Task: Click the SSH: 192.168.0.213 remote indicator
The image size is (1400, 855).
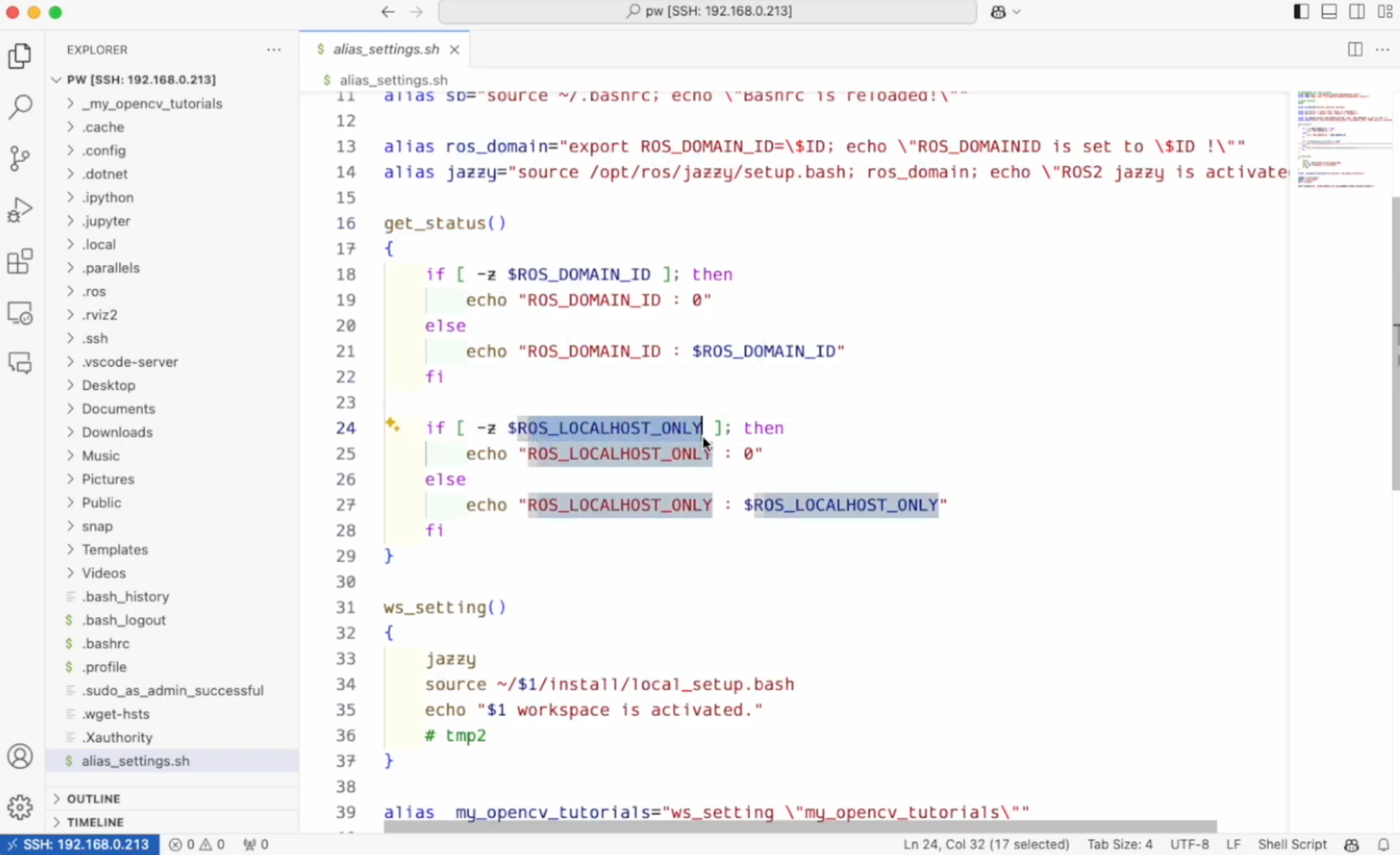Action: point(80,844)
